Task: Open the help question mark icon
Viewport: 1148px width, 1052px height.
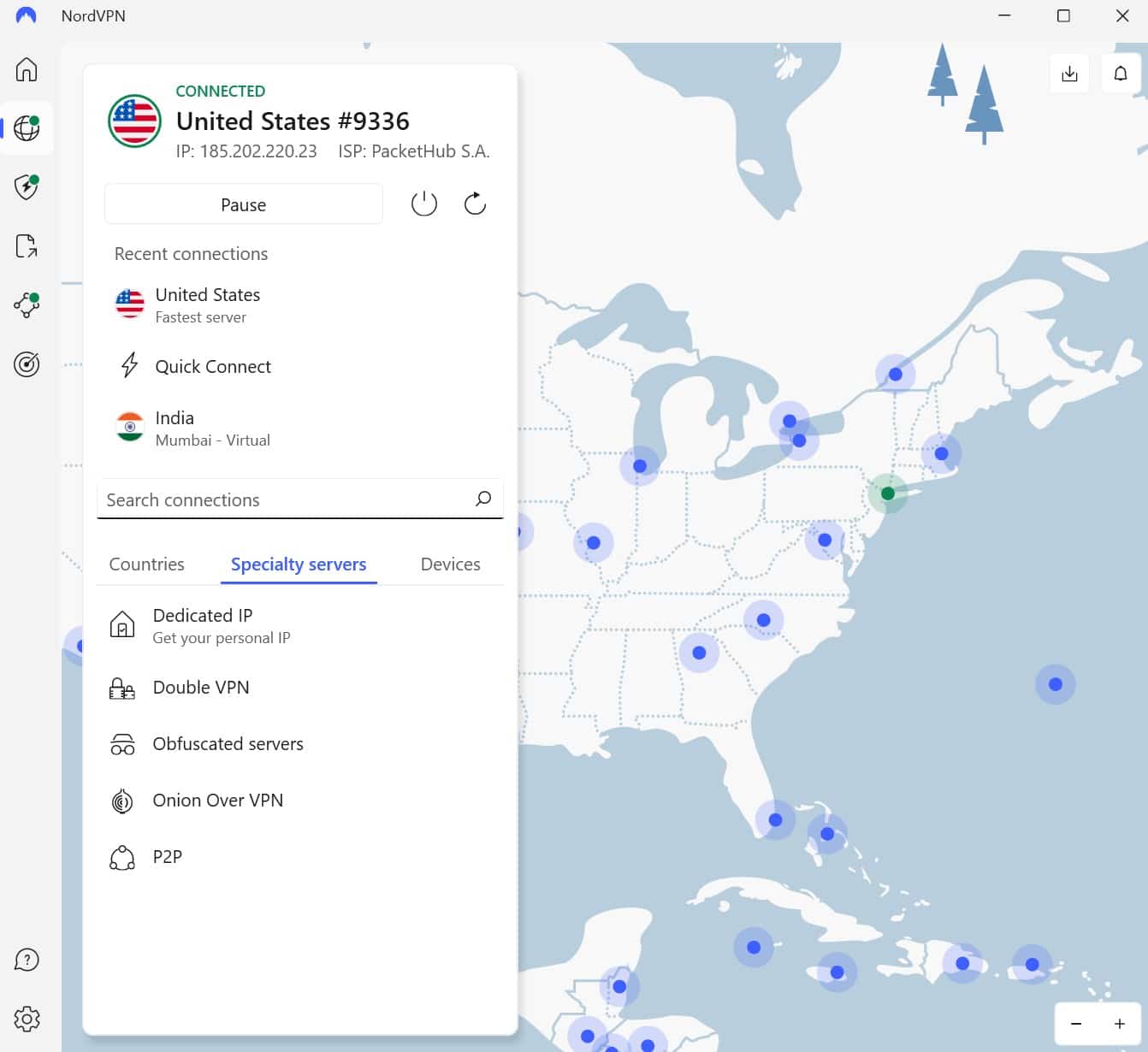Action: pyautogui.click(x=27, y=960)
